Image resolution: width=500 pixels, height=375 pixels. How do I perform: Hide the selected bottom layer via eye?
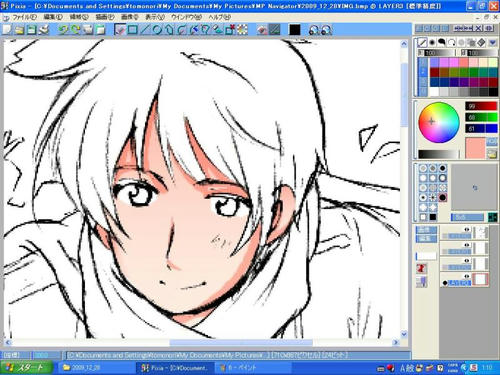click(x=467, y=276)
